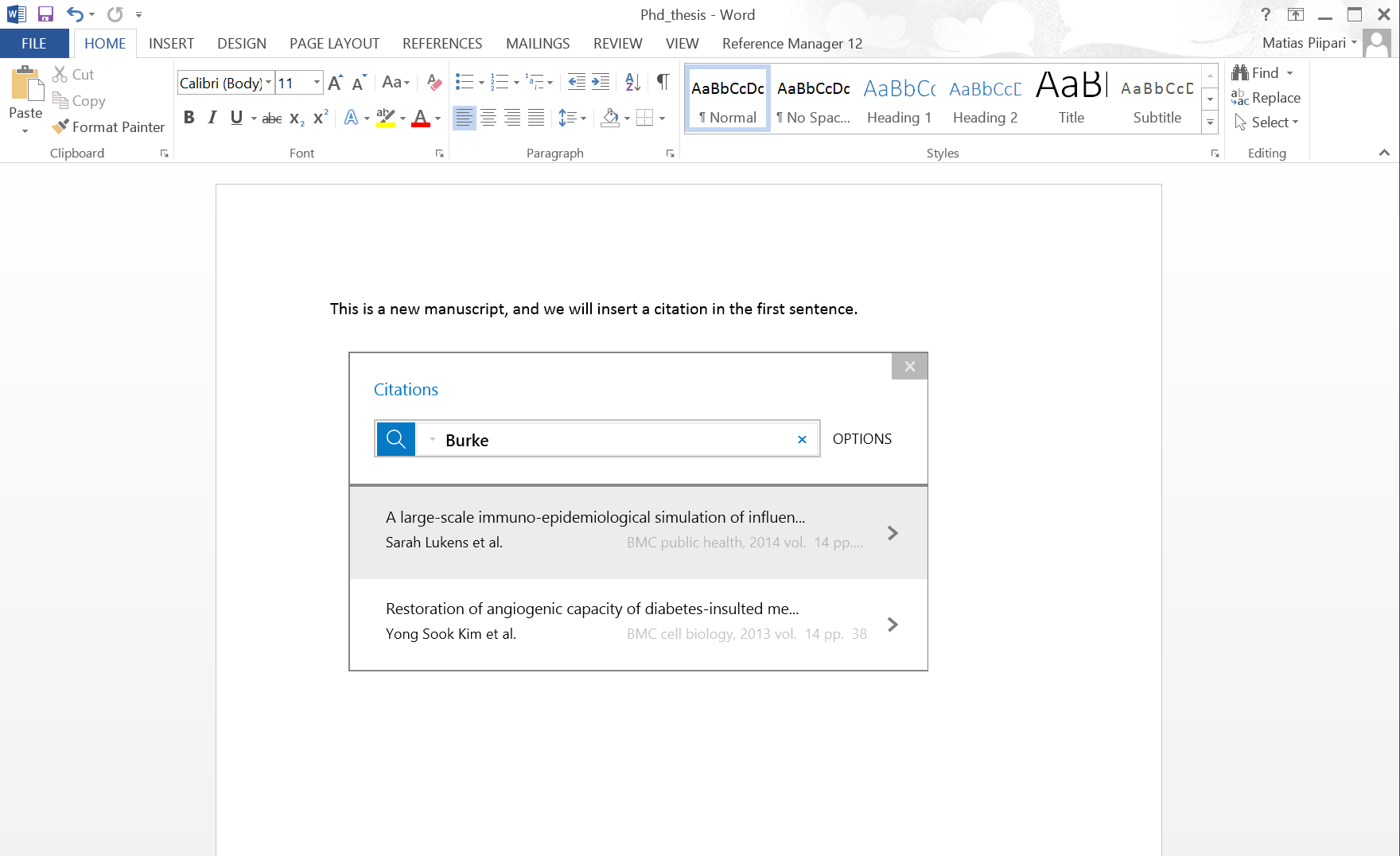Apply the Heading 1 style
This screenshot has width=1400, height=856.
899,99
